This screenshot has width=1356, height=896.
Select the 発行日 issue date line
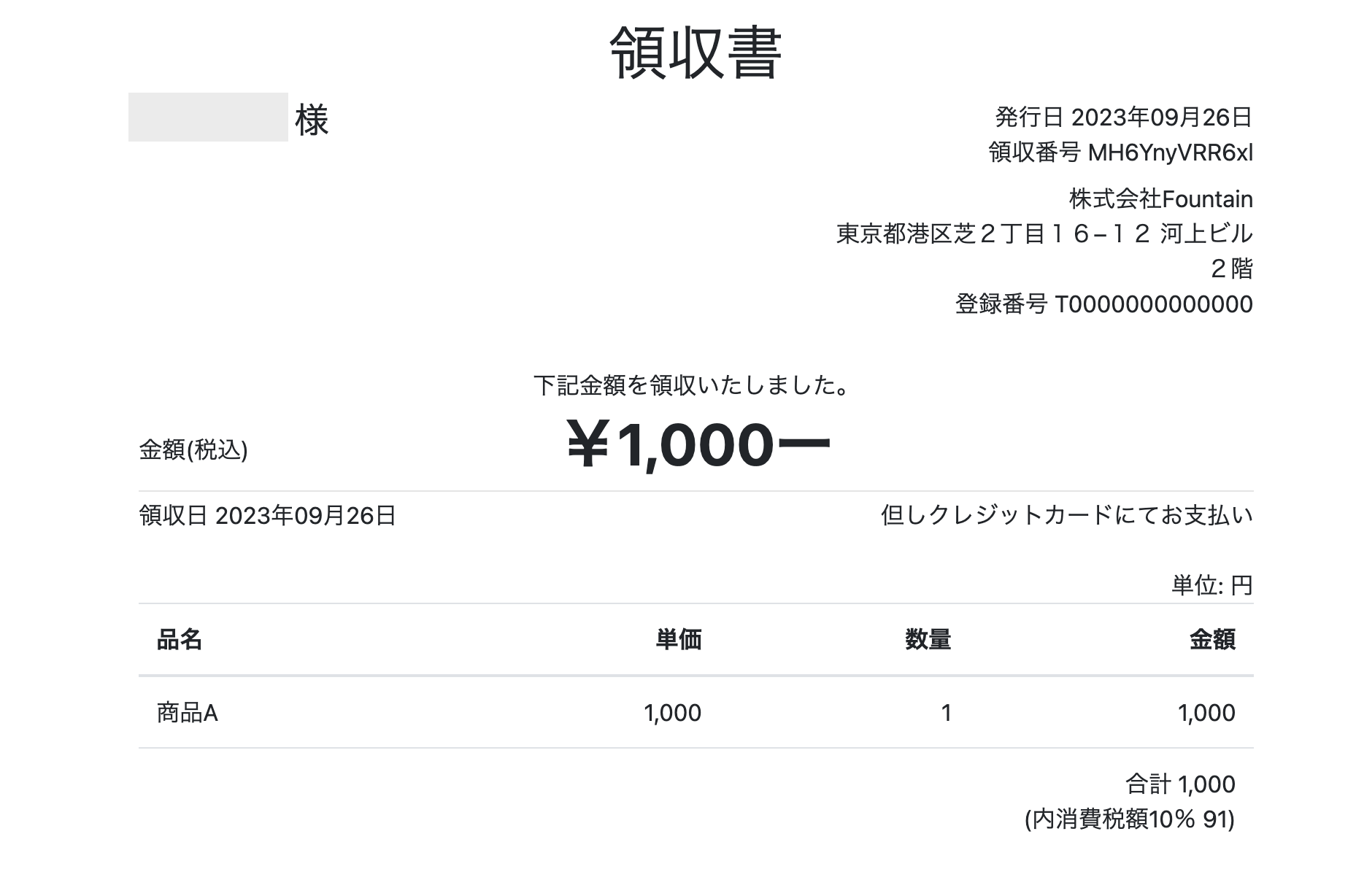[1123, 117]
